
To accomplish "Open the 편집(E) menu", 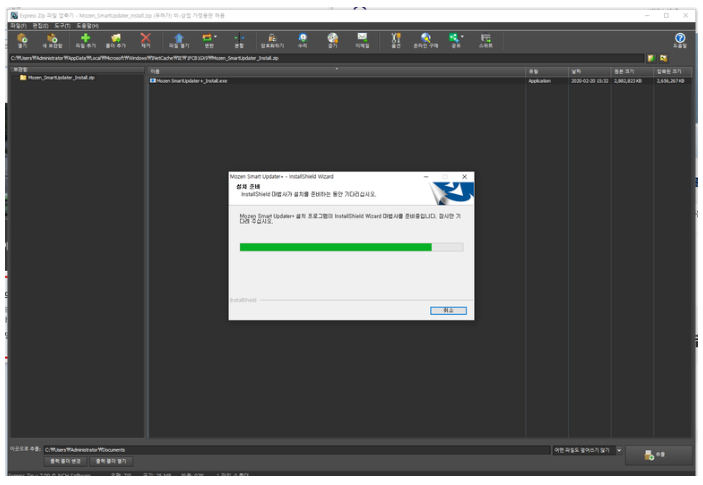I will [40, 26].
